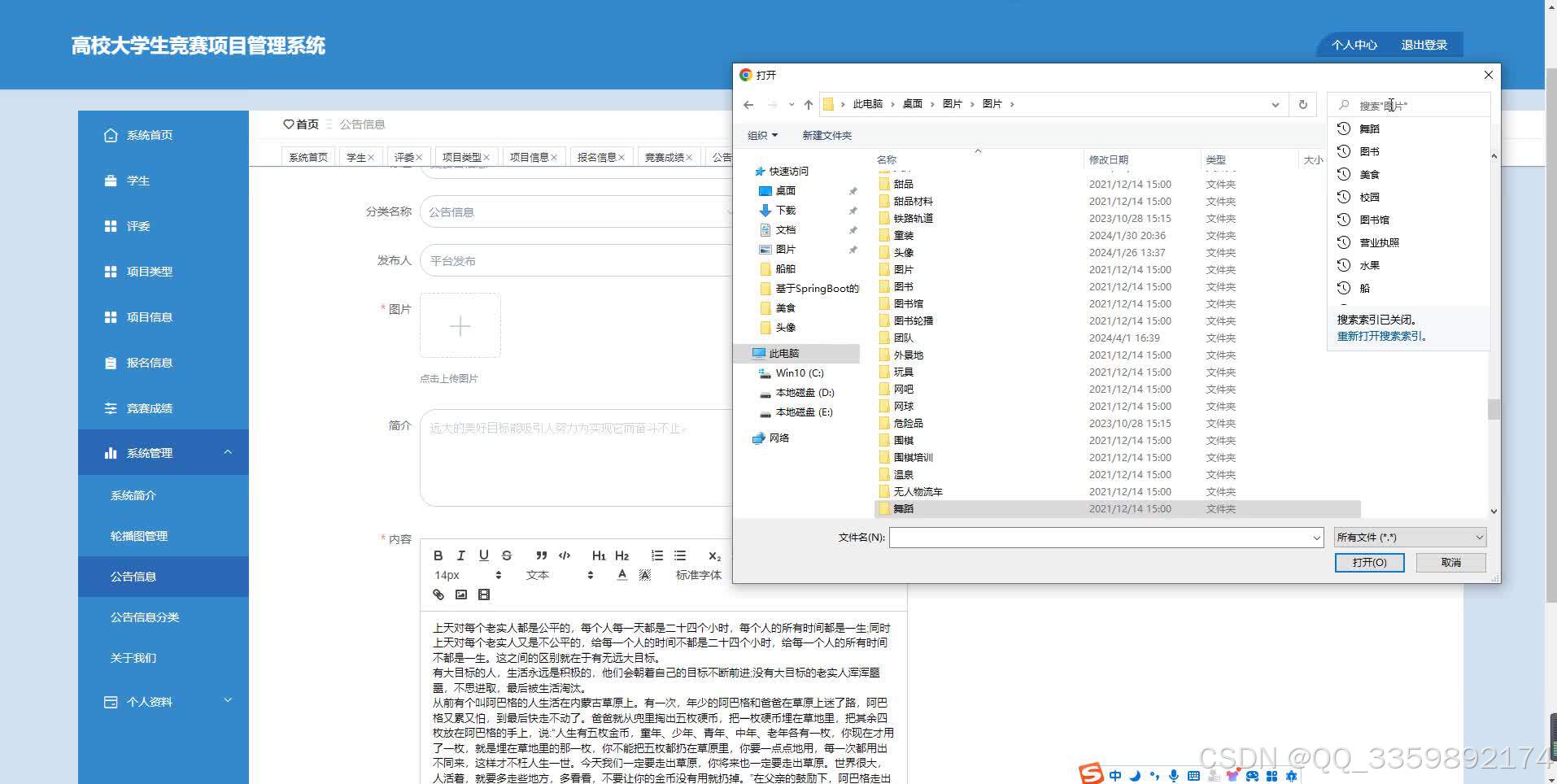The image size is (1557, 784).
Task: Click the microphone icon in IME toolbar
Action: click(x=1173, y=775)
